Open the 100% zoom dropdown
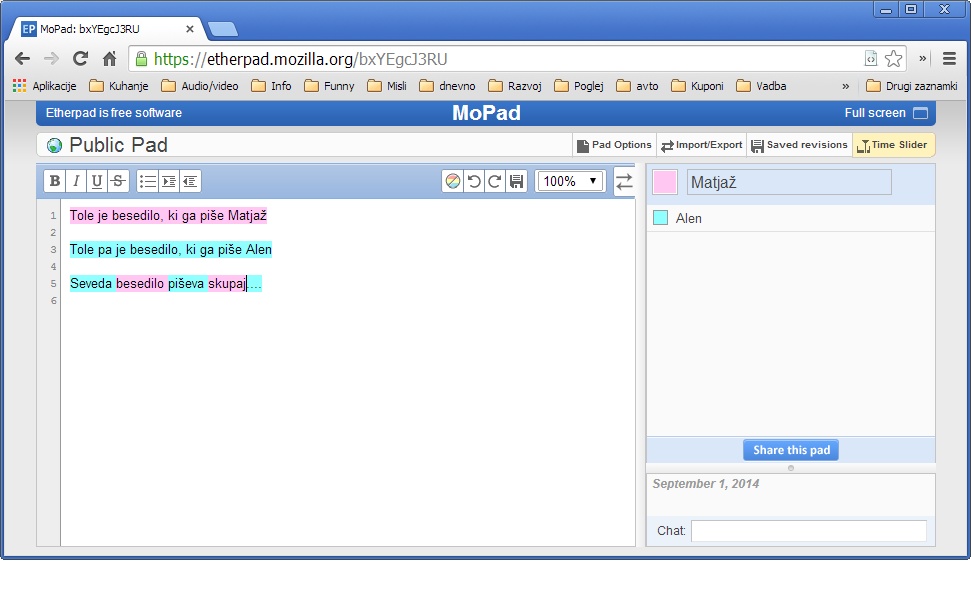This screenshot has width=971, height=600. pyautogui.click(x=571, y=181)
